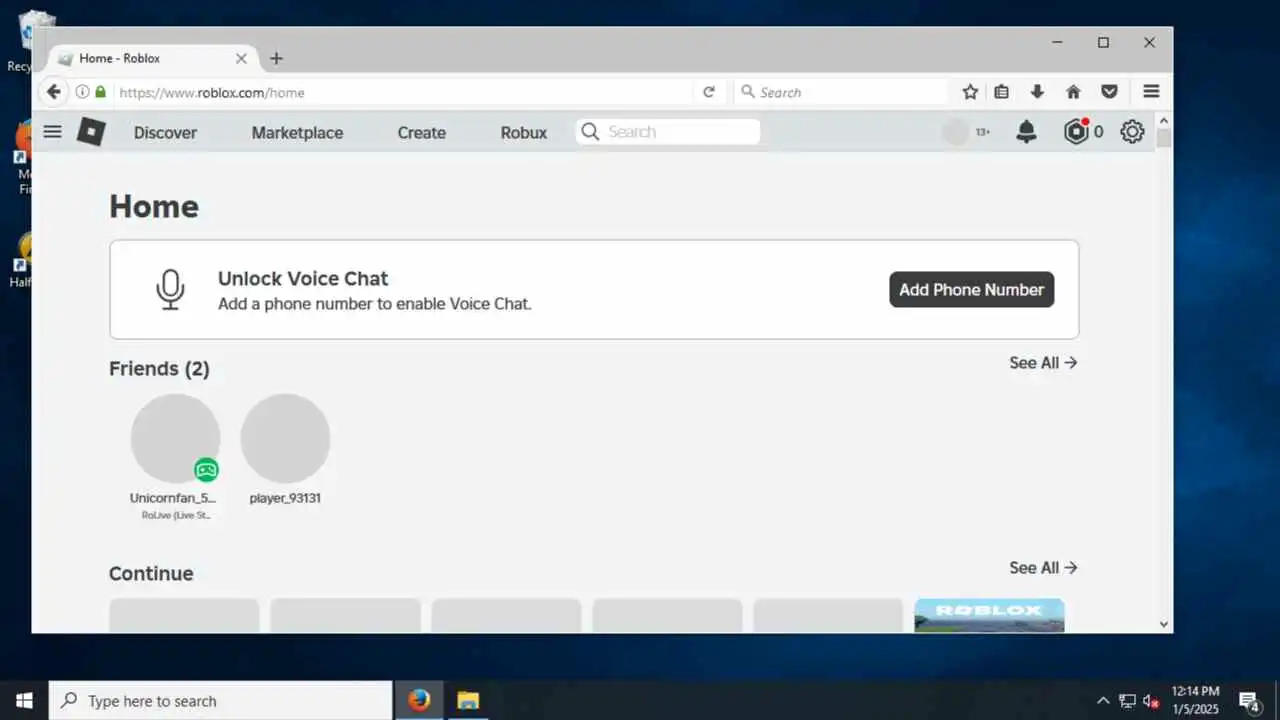This screenshot has width=1280, height=720.
Task: Open the Discover page
Action: 165,132
